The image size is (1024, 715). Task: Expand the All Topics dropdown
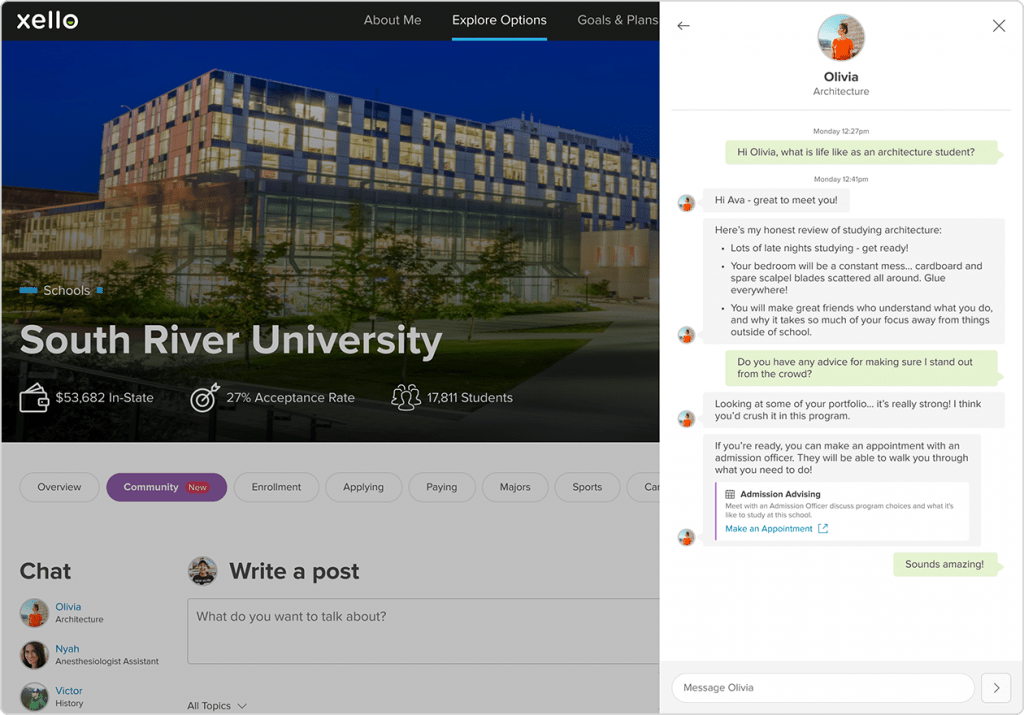(x=216, y=705)
